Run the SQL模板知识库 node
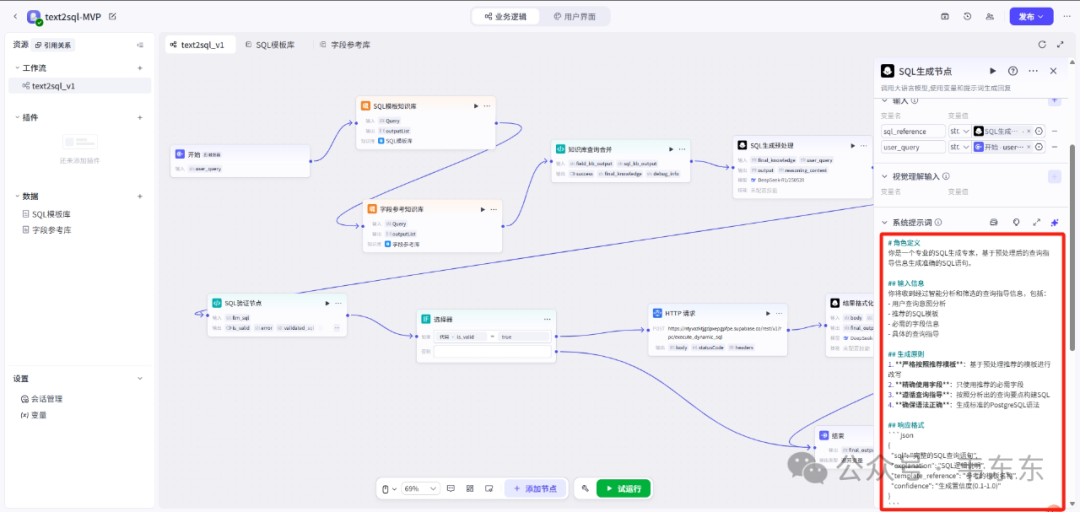1080x512 pixels. tap(475, 106)
